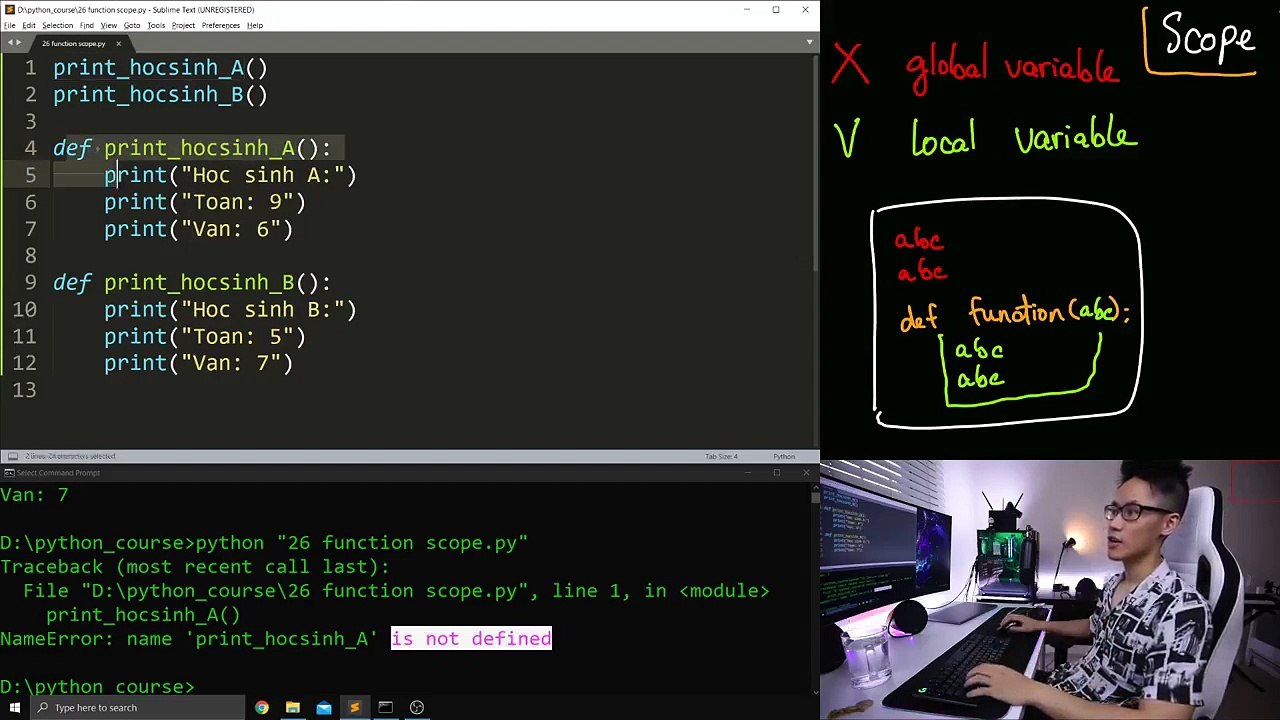1280x720 pixels.
Task: Open the Python syntax selector
Action: (784, 456)
